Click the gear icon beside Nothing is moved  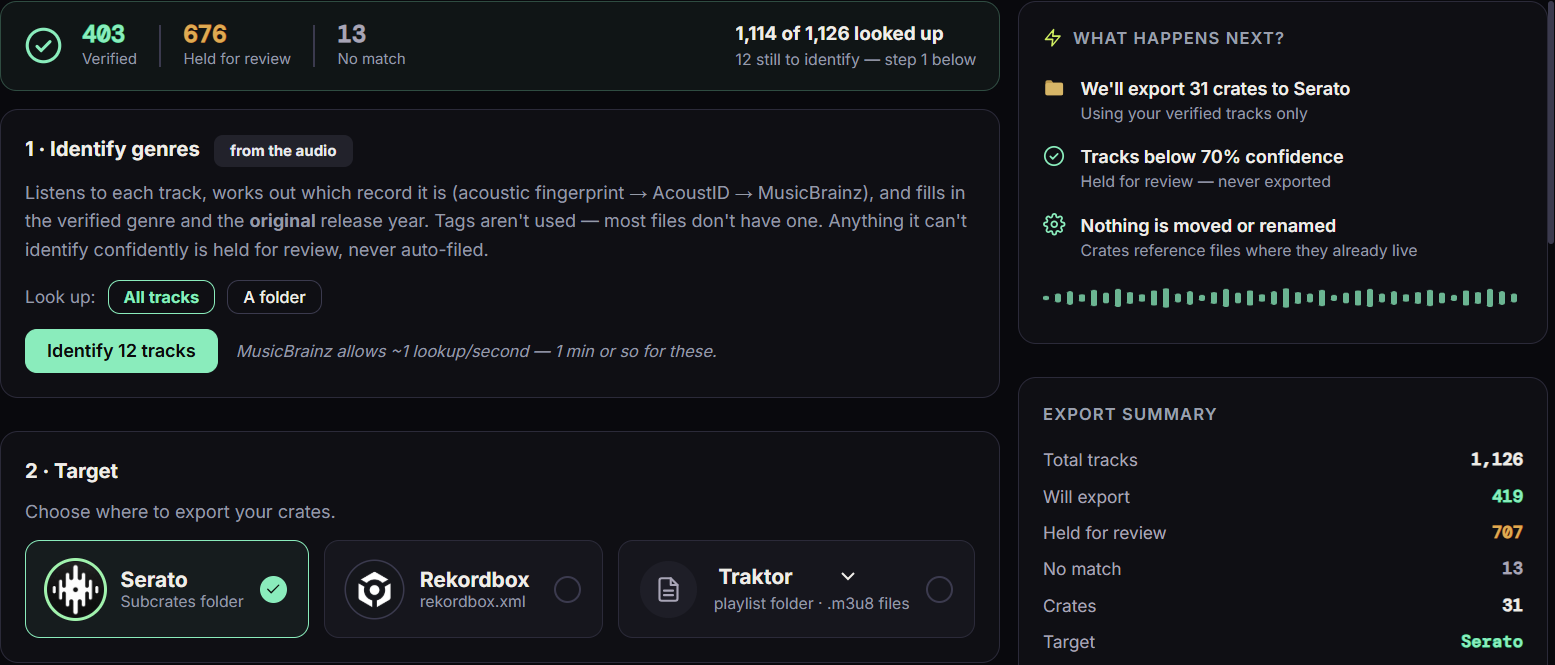pos(1054,225)
